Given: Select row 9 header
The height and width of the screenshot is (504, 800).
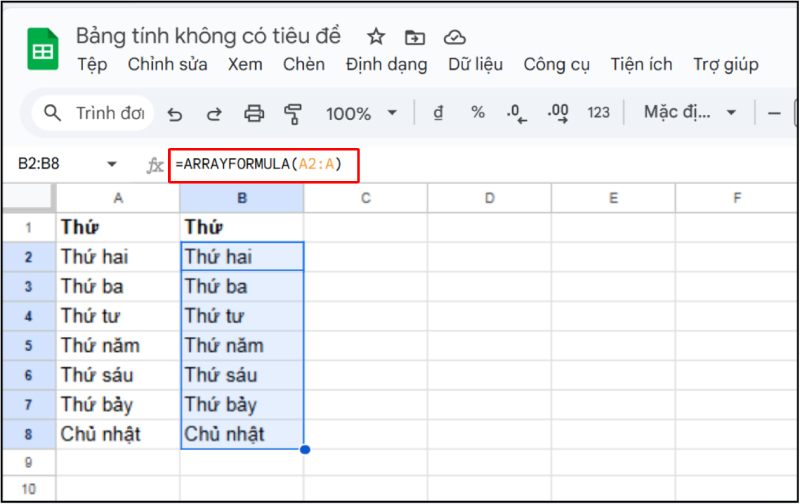Looking at the screenshot, I should [x=28, y=463].
